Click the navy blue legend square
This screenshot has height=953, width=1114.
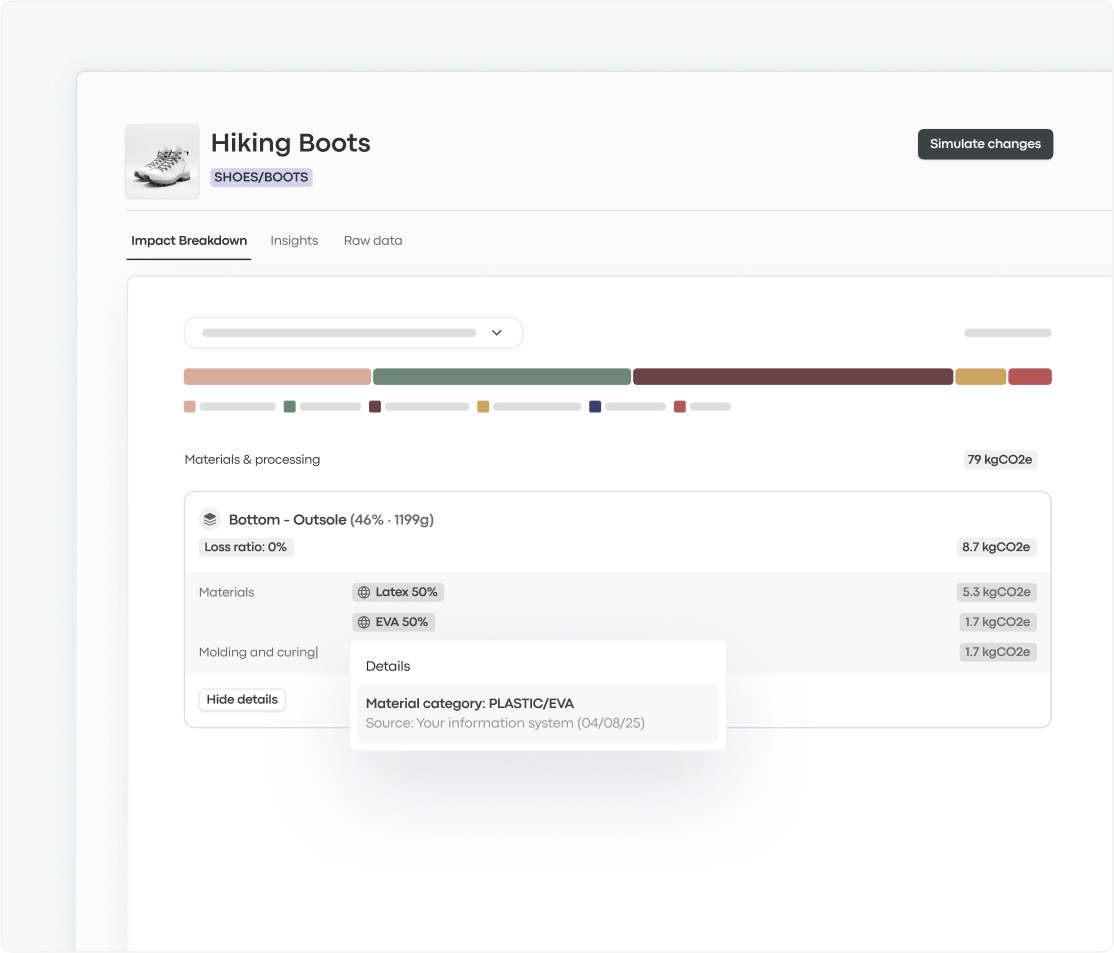pos(595,407)
